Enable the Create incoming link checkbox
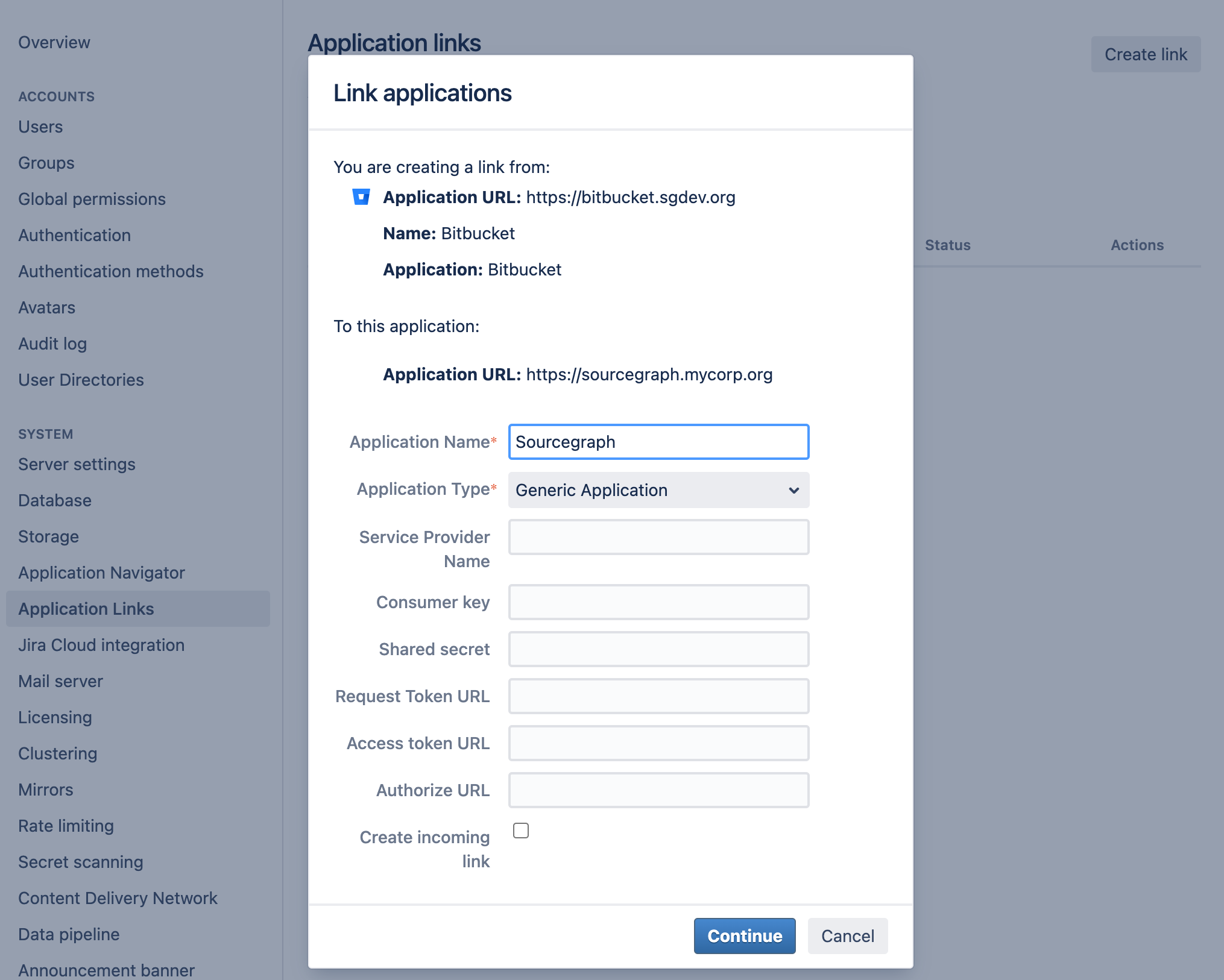The image size is (1224, 980). point(519,830)
